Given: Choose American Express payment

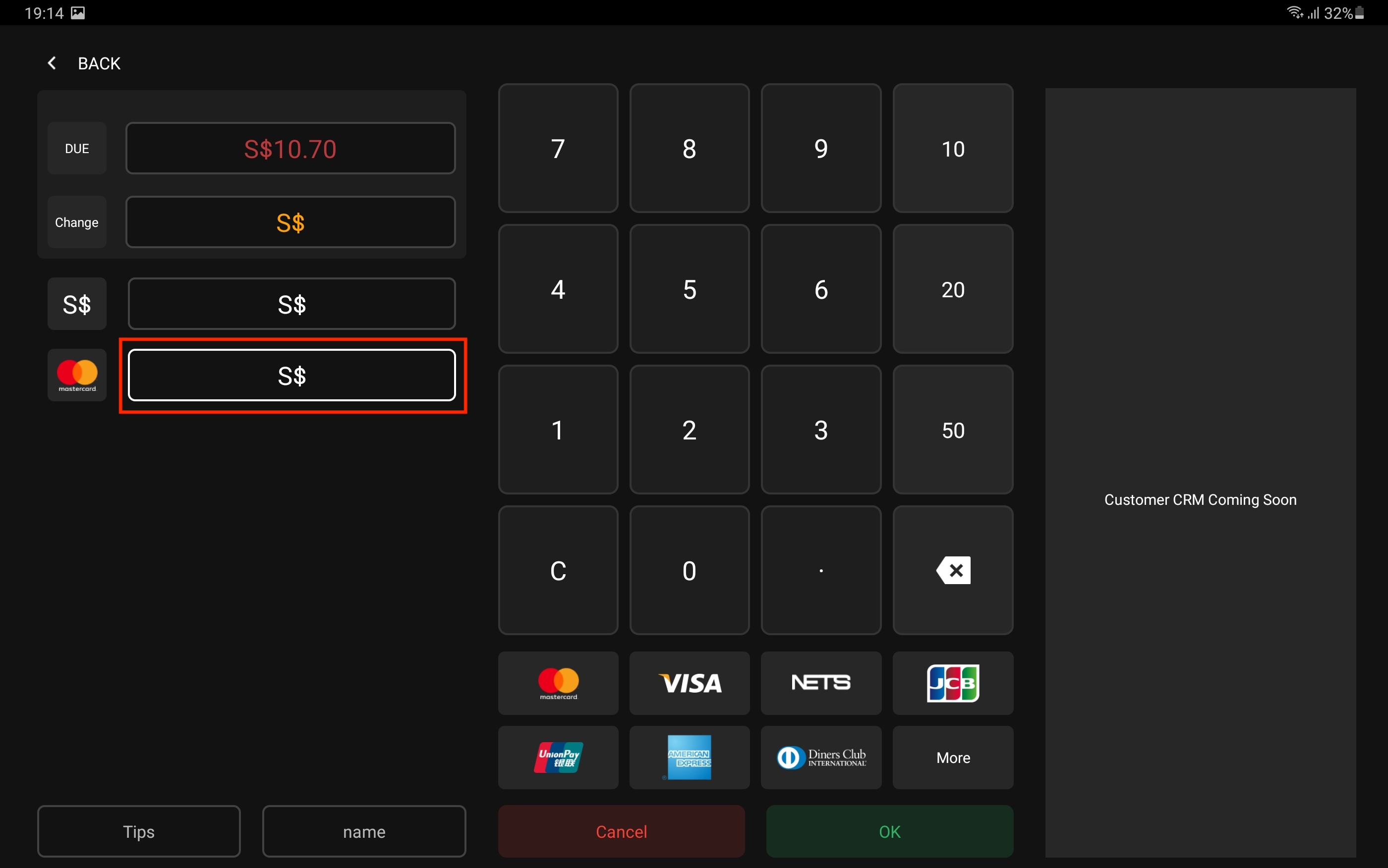Looking at the screenshot, I should (x=689, y=757).
